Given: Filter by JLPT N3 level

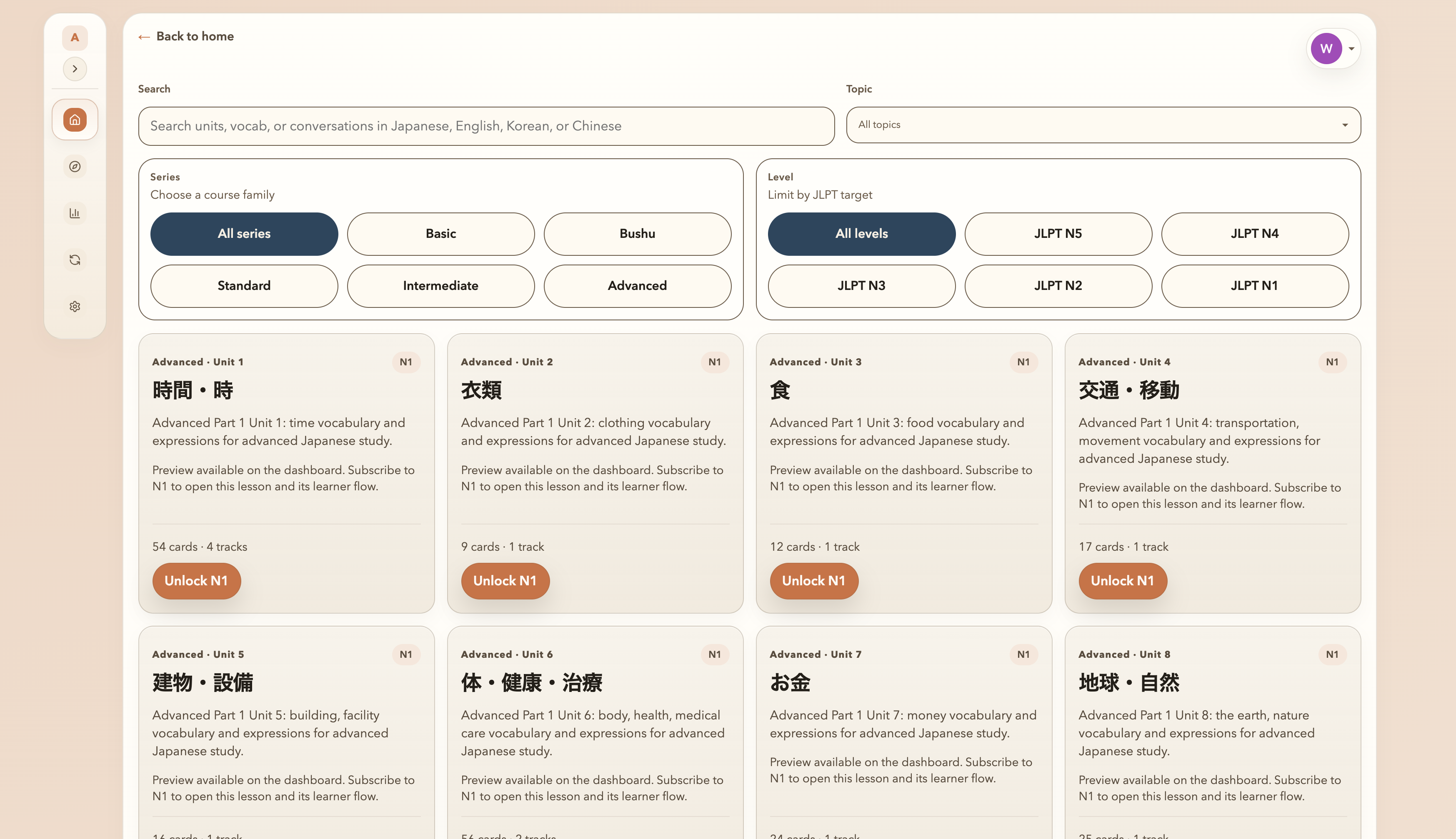Looking at the screenshot, I should (x=862, y=286).
